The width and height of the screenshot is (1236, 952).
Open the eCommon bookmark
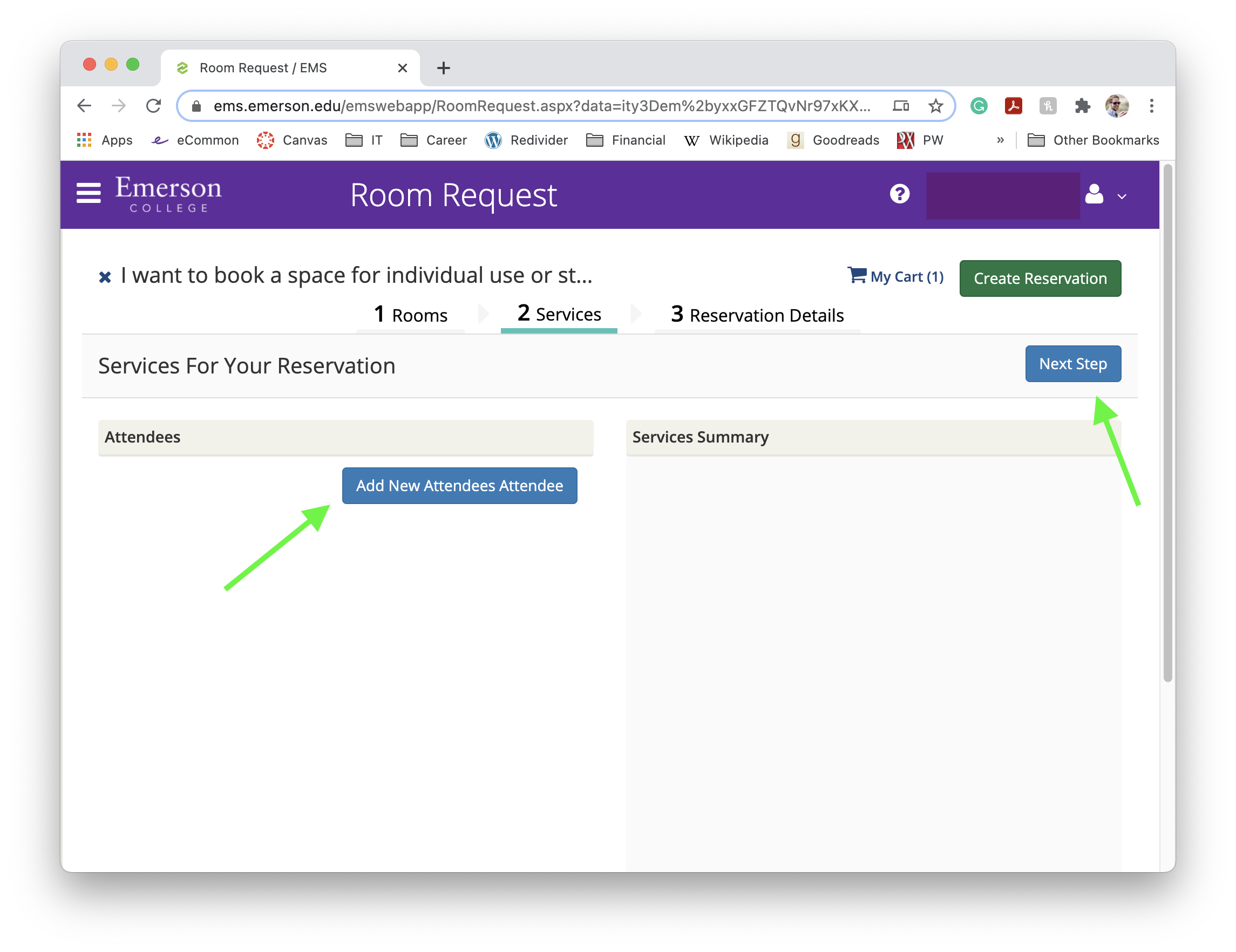pyautogui.click(x=195, y=140)
